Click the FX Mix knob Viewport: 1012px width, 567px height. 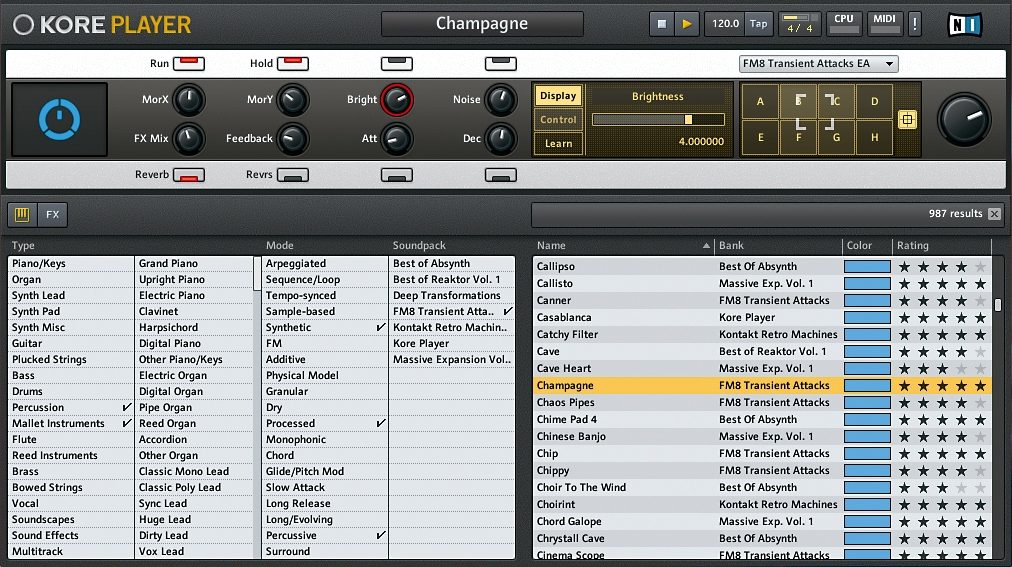(188, 138)
